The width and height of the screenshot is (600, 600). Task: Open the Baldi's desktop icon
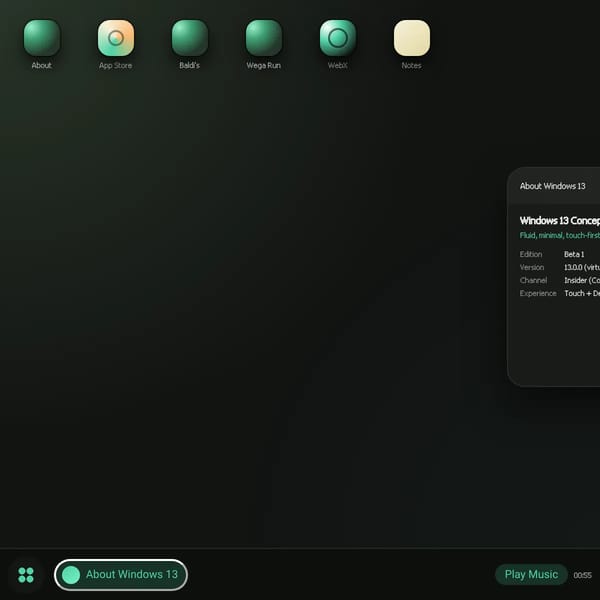[x=190, y=38]
